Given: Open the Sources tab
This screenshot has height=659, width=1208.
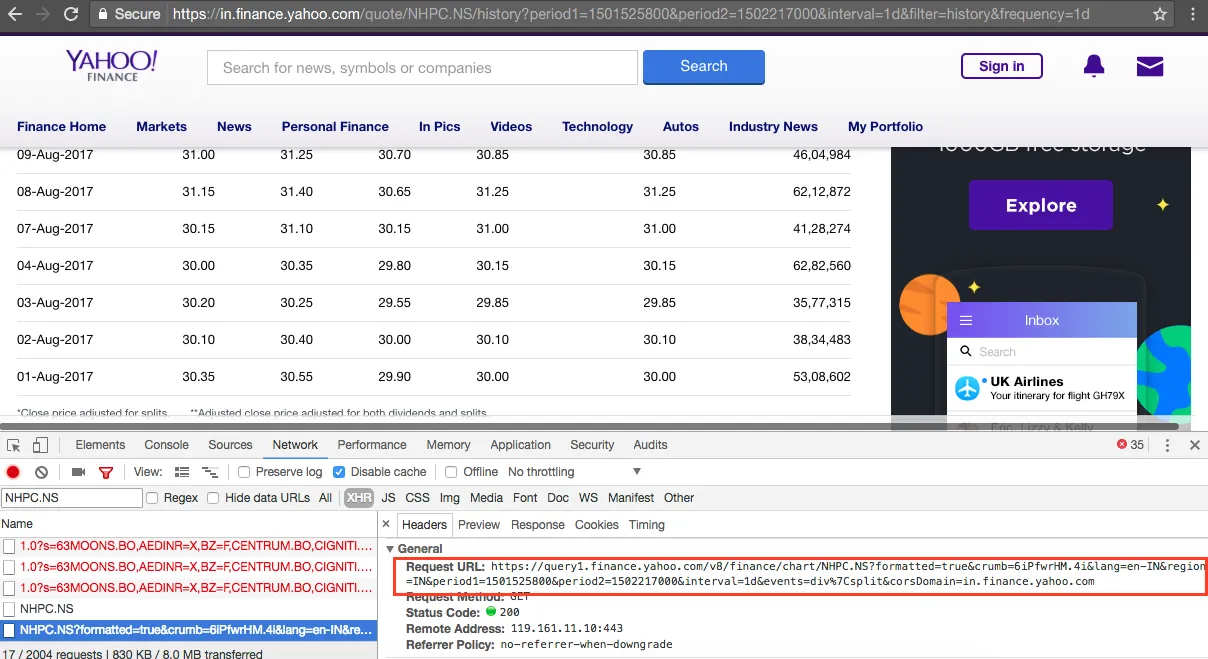Looking at the screenshot, I should tap(230, 445).
